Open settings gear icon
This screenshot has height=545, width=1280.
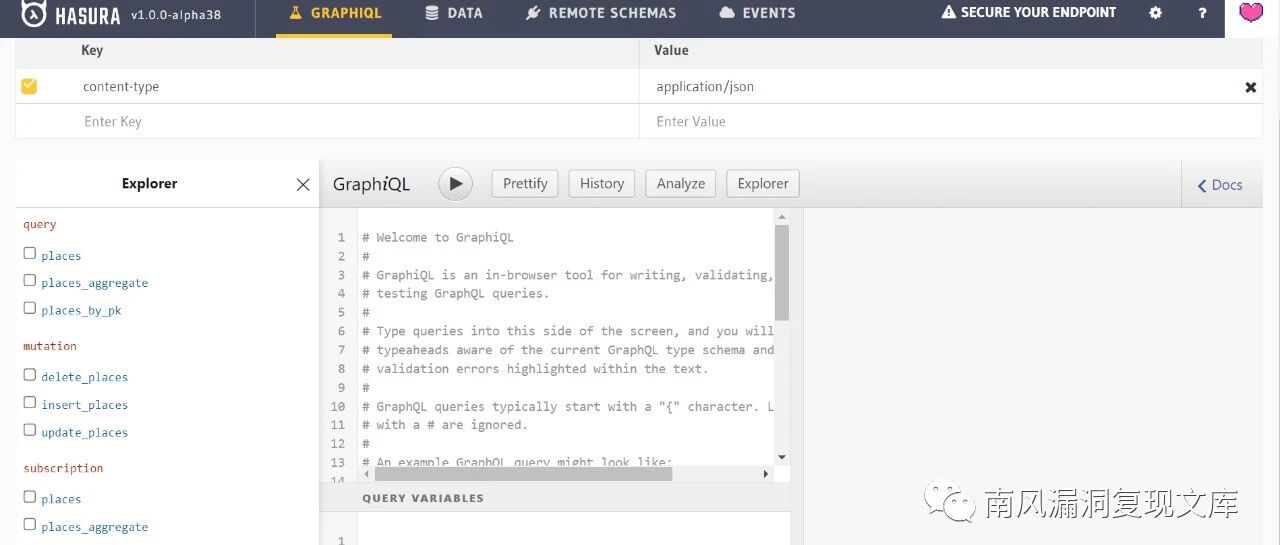tap(1156, 13)
